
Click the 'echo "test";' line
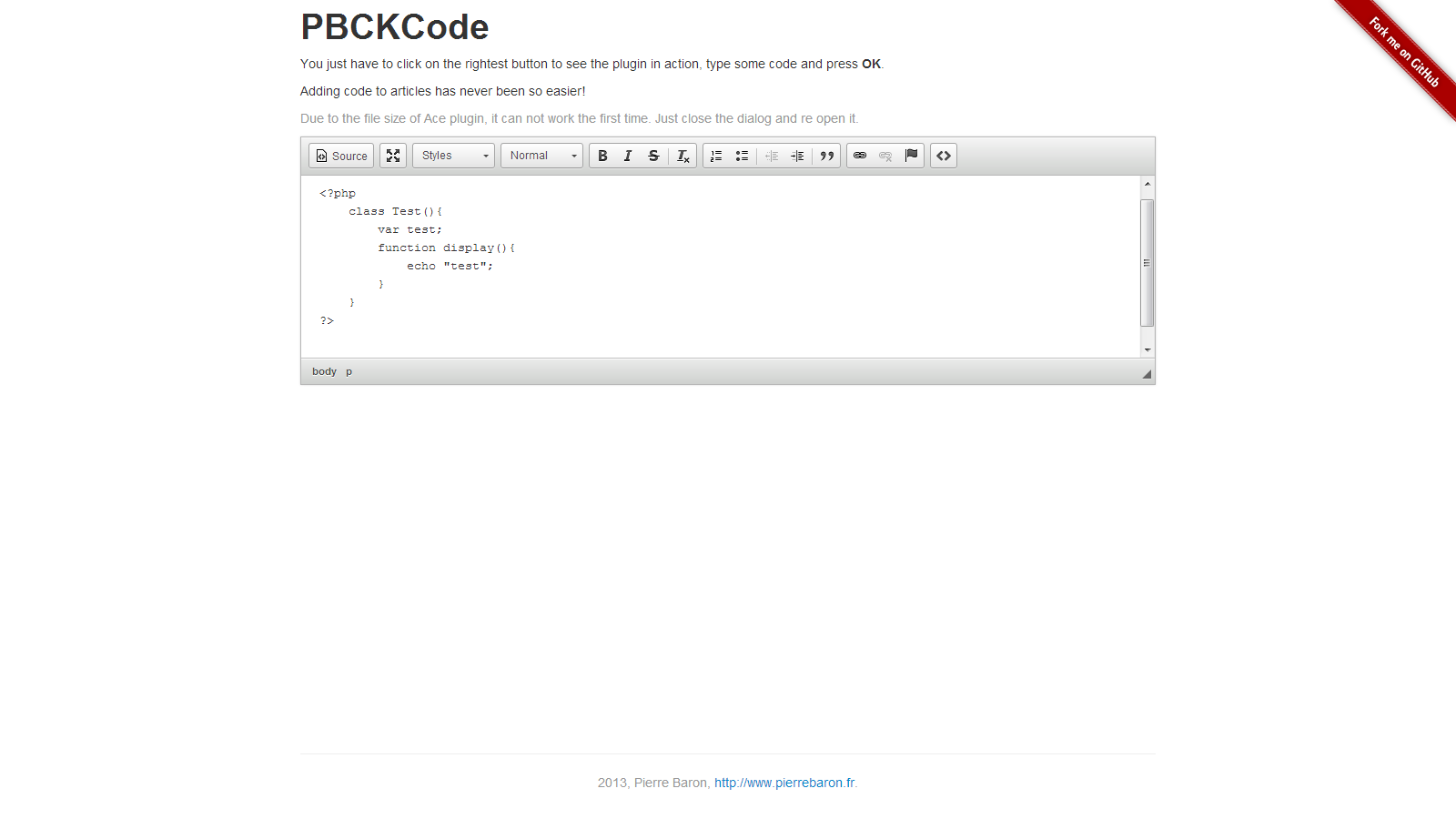(450, 266)
